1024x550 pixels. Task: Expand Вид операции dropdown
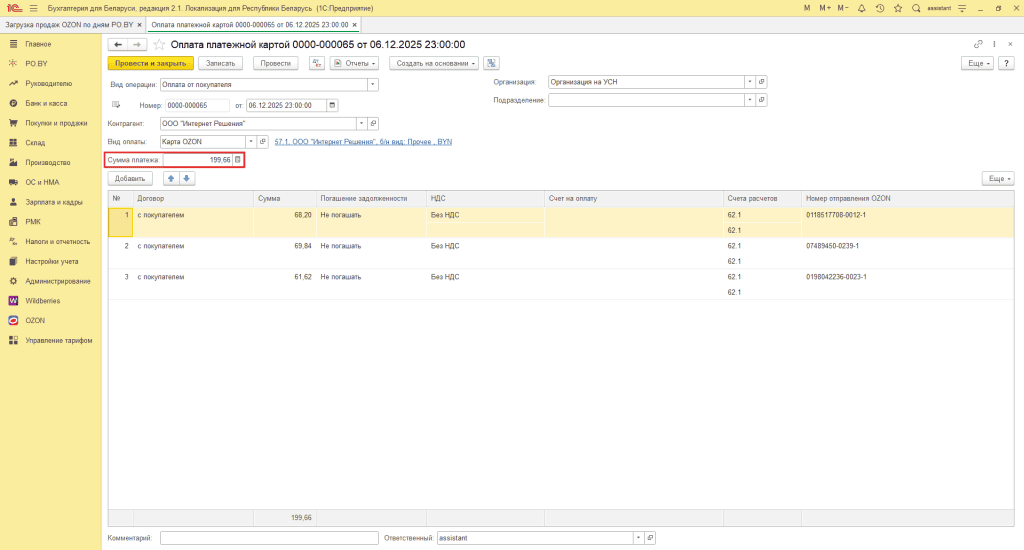(372, 84)
